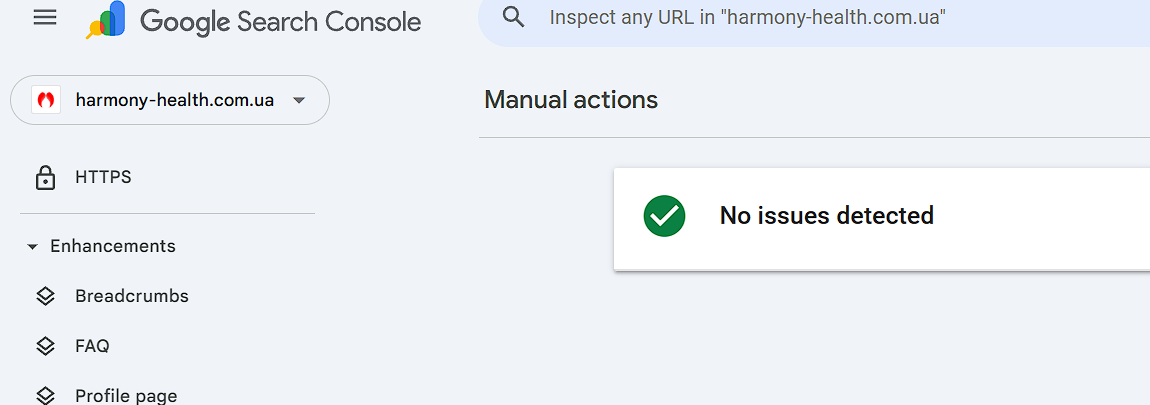Viewport: 1150px width, 405px height.
Task: Collapse the Enhancements section arrow
Action: click(33, 247)
